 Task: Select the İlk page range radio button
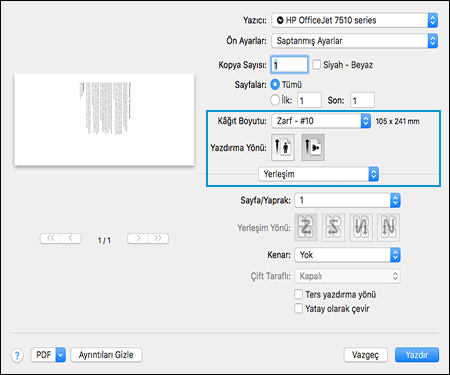point(275,100)
